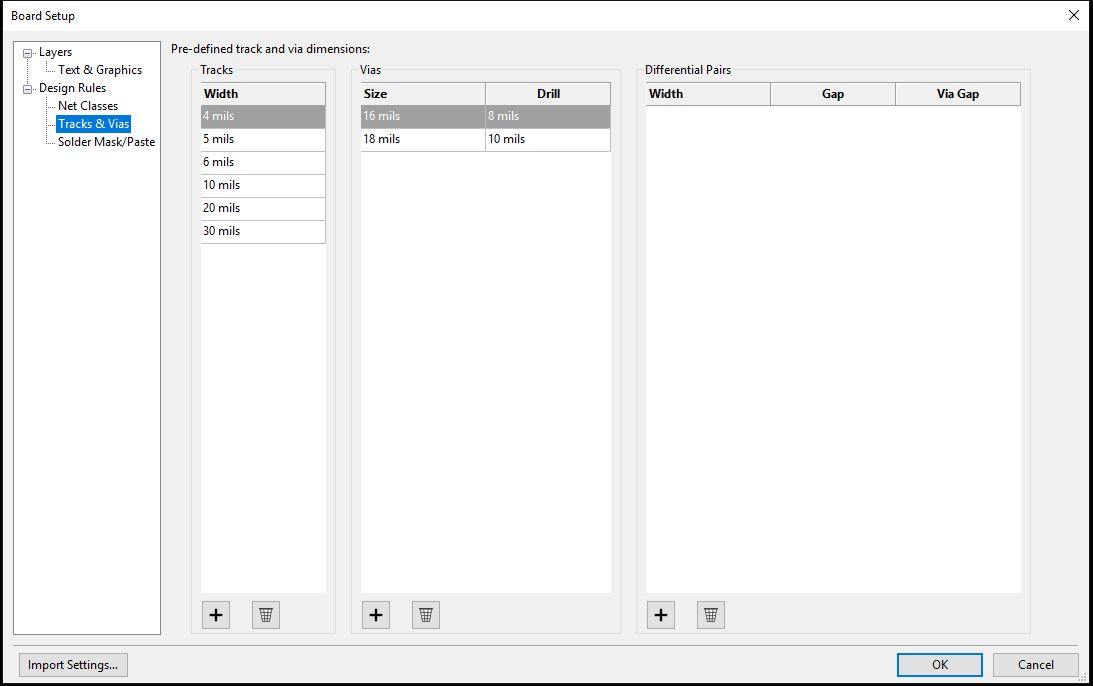Delete the selected differential pair row
Screen dimensions: 1093x686
point(710,615)
